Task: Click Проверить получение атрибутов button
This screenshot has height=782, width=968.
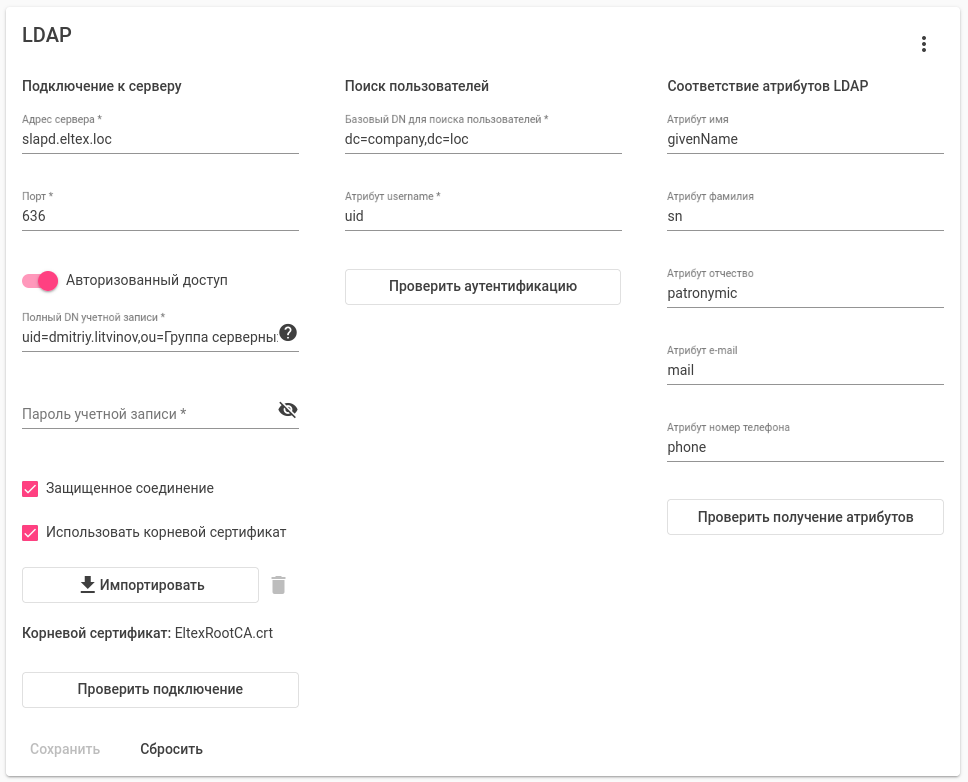Action: [805, 517]
